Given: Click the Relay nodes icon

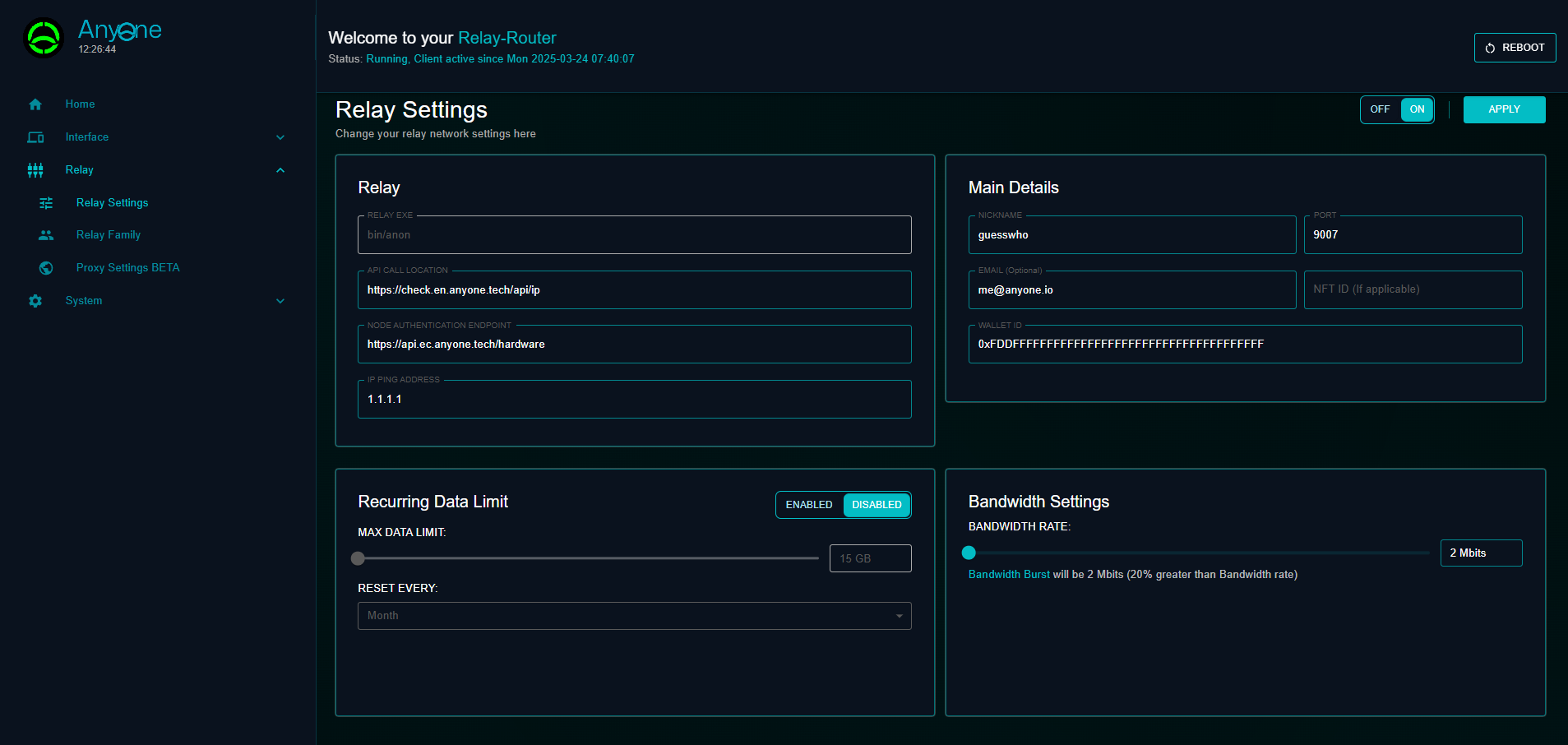Looking at the screenshot, I should (x=35, y=170).
